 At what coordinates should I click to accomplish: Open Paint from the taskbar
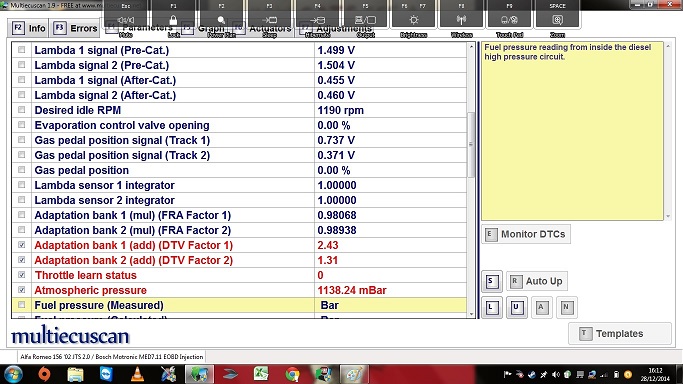pos(354,374)
